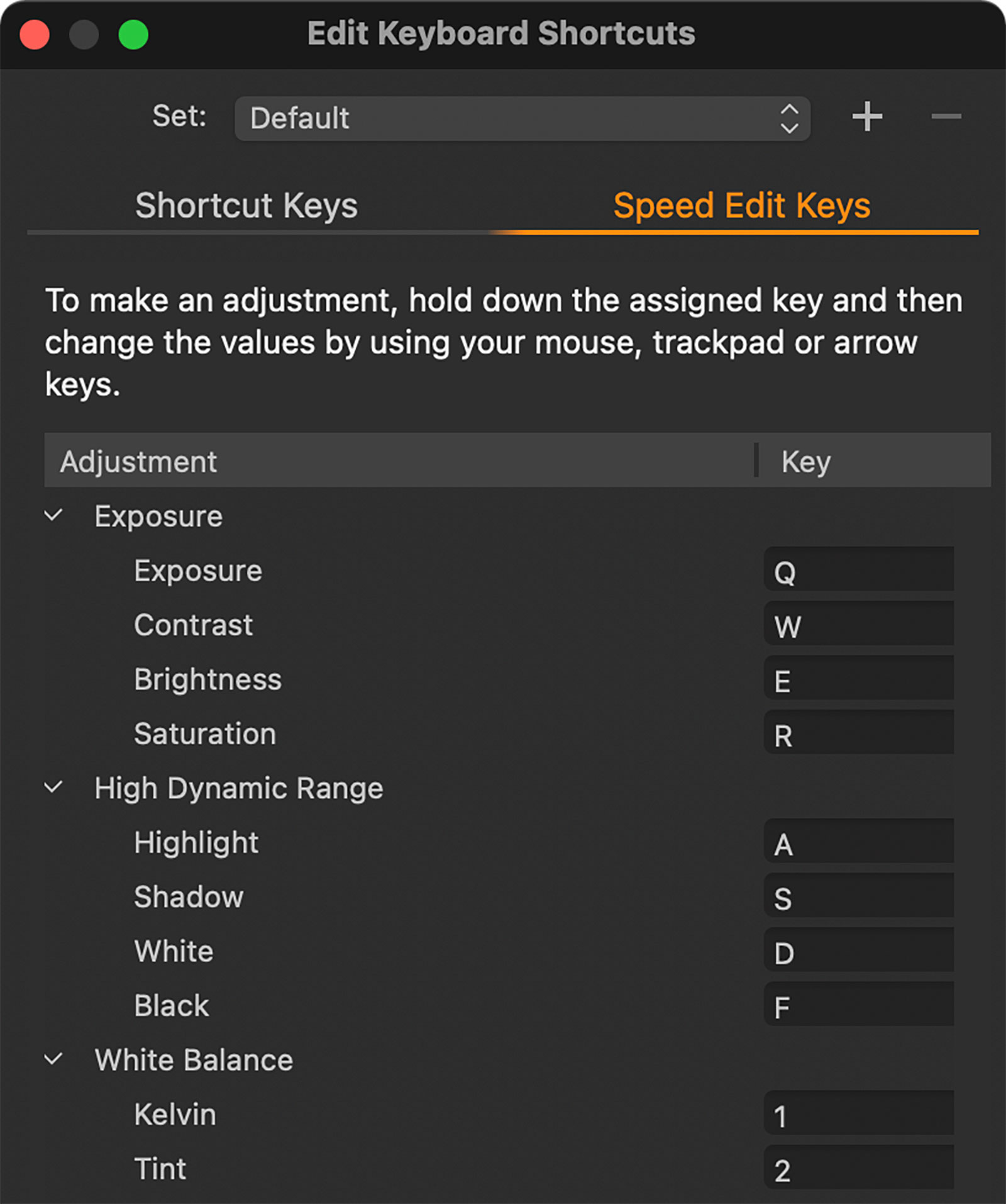Viewport: 1006px width, 1204px height.
Task: Click the minus icon to remove set
Action: coord(946,117)
